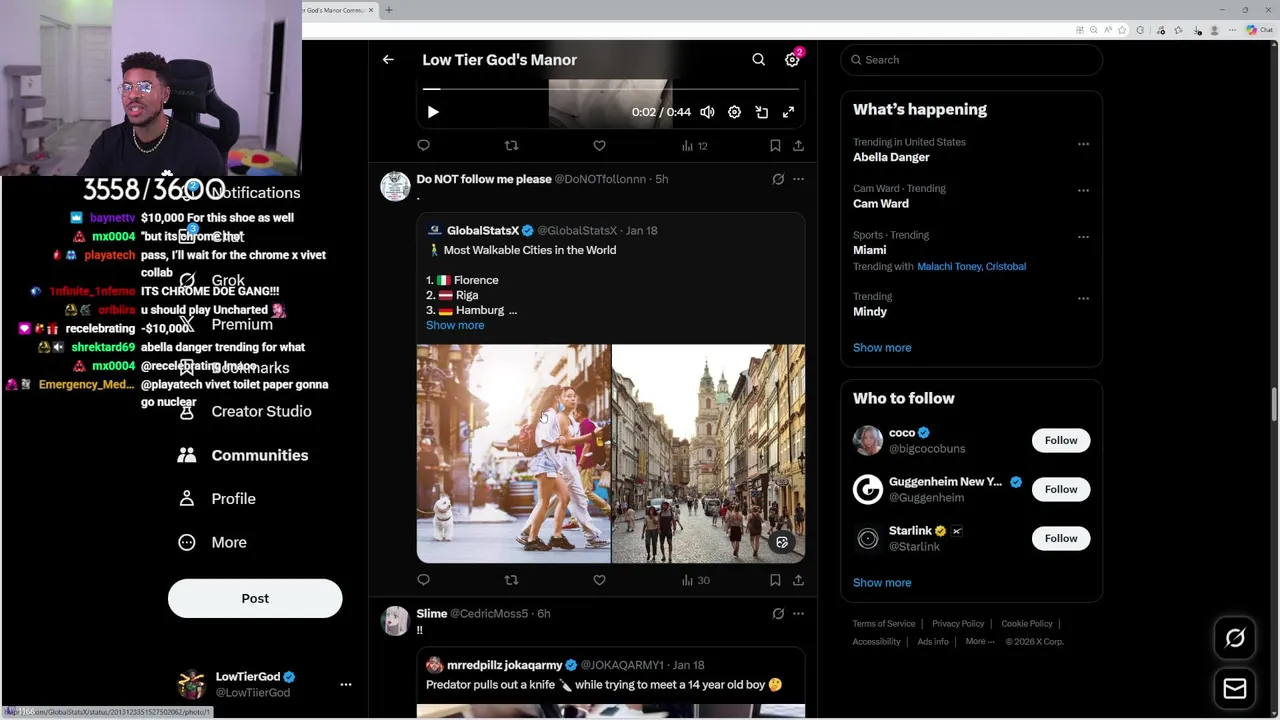Image resolution: width=1280 pixels, height=720 pixels.
Task: Open the DoNOTfollonnn profile avatar
Action: [395, 186]
